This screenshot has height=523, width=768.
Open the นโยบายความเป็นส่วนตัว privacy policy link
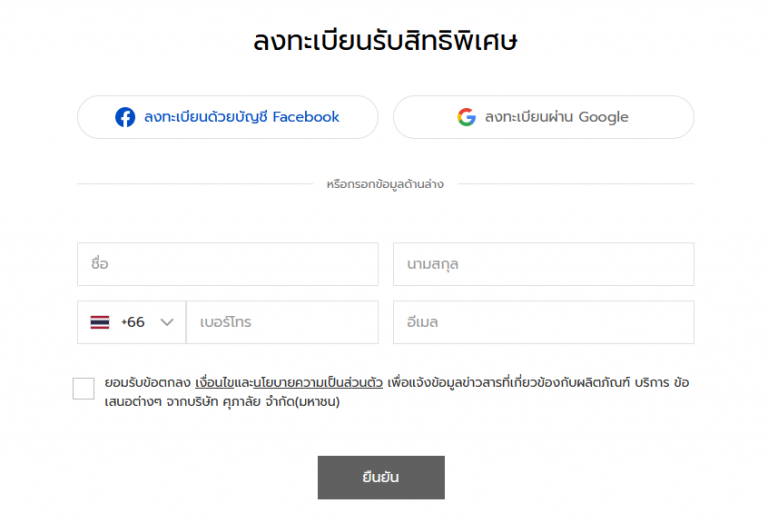point(318,383)
